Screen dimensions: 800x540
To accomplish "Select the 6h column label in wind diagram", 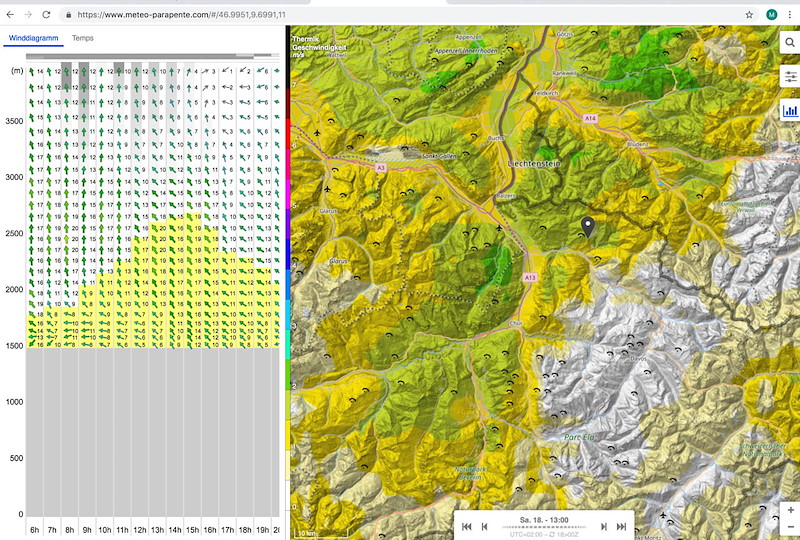I will (x=34, y=530).
